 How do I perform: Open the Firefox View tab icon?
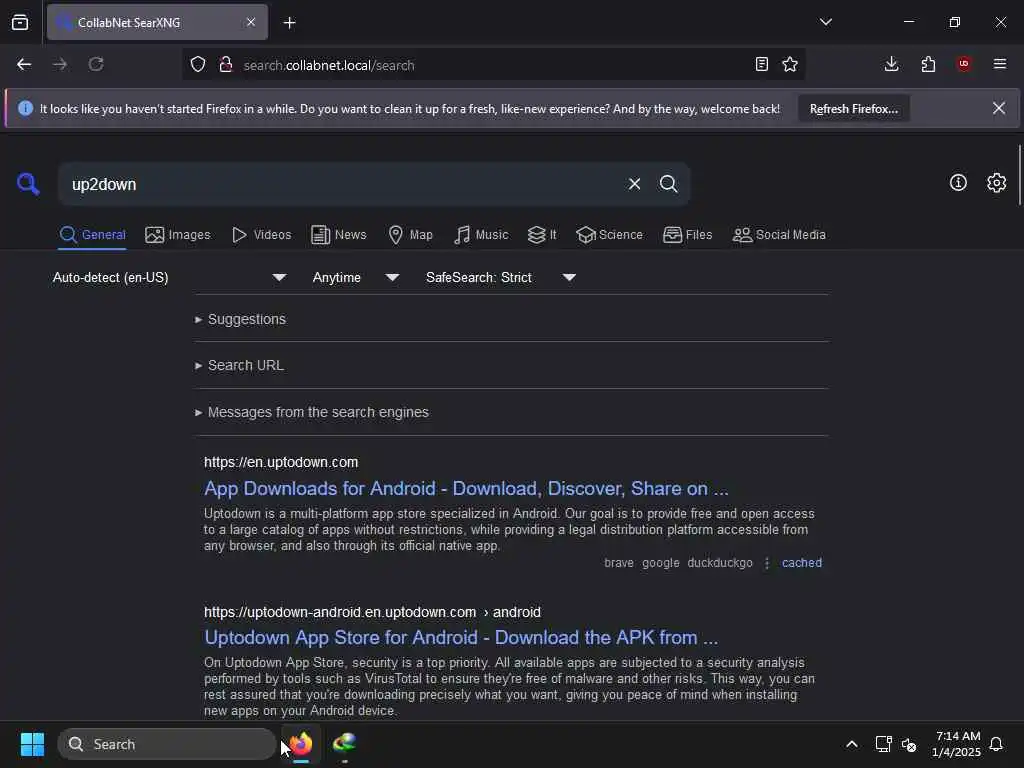20,22
